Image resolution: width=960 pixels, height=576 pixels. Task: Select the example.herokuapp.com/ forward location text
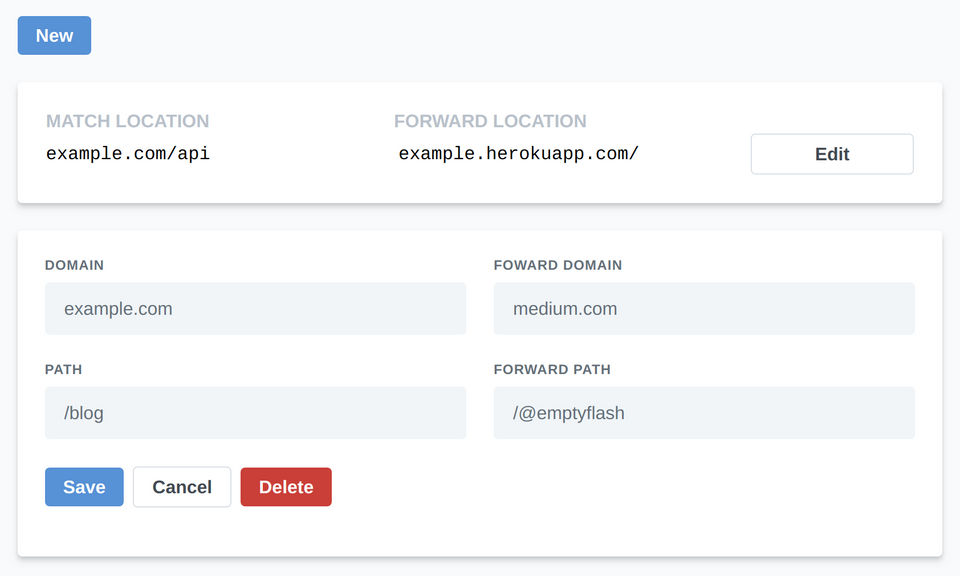coord(519,153)
